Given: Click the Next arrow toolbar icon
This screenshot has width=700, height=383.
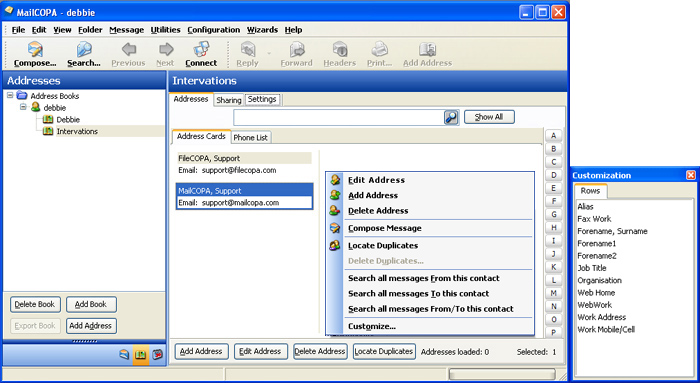Looking at the screenshot, I should pyautogui.click(x=166, y=49).
